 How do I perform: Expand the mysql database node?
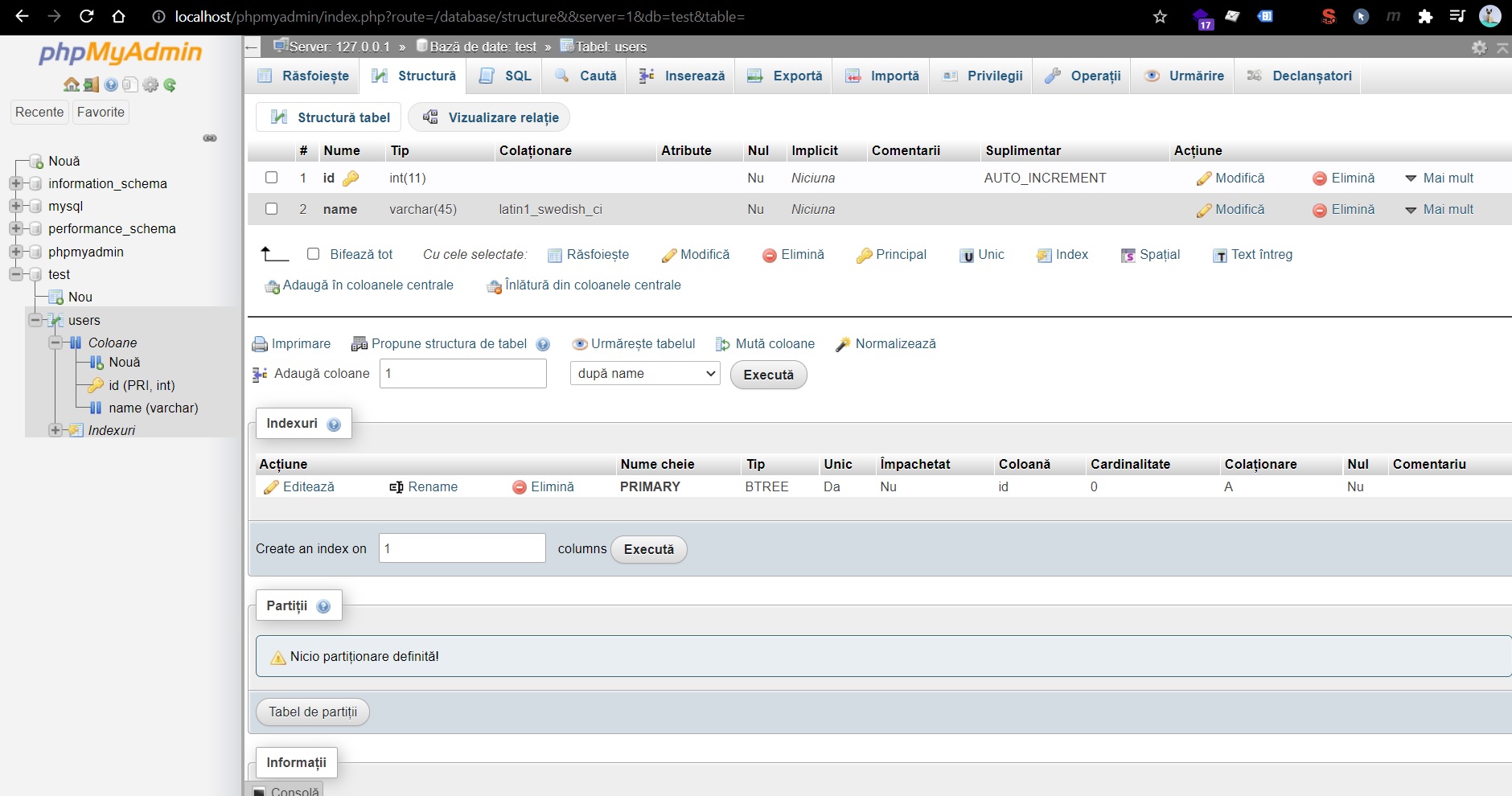click(x=15, y=206)
